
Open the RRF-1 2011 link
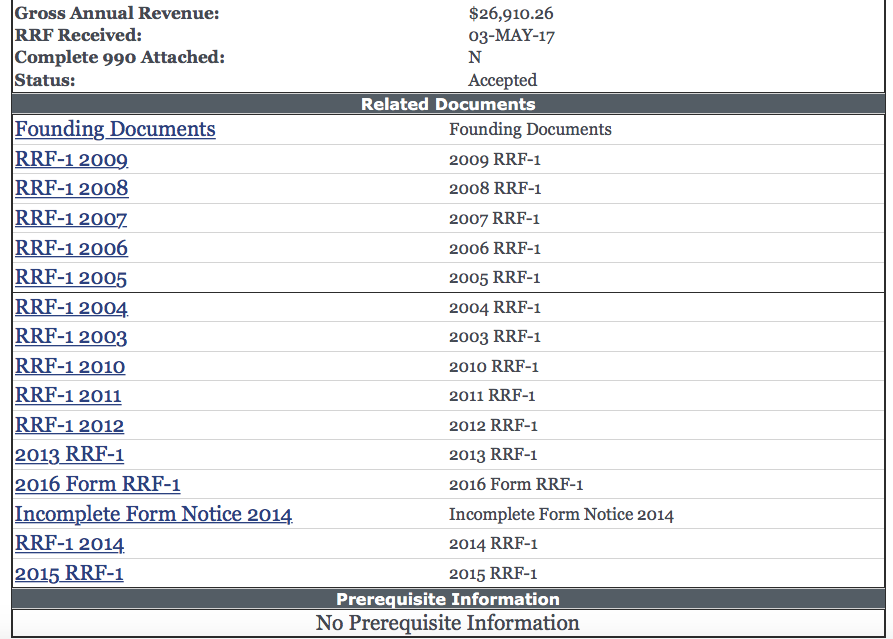tap(68, 396)
